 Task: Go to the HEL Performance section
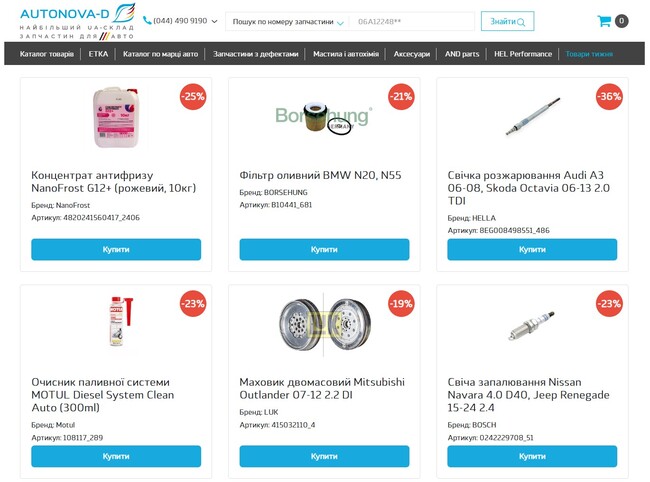523,54
